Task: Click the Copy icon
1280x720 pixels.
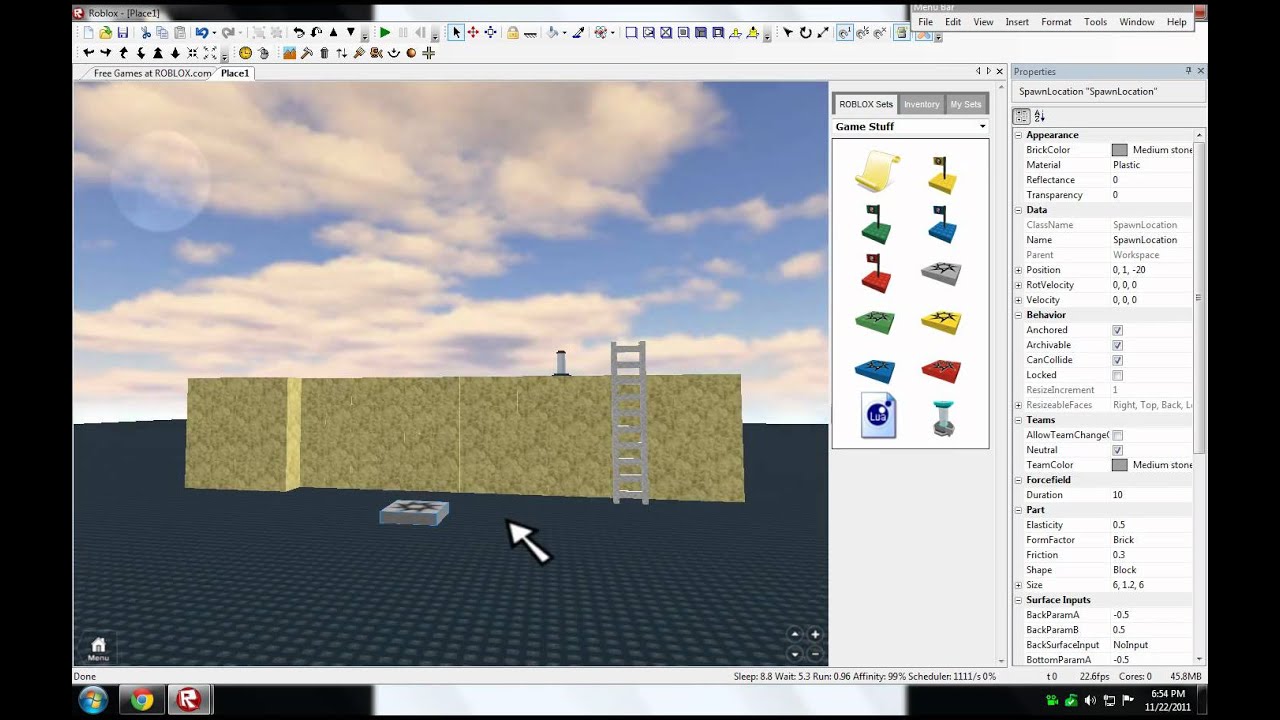Action: pos(162,33)
